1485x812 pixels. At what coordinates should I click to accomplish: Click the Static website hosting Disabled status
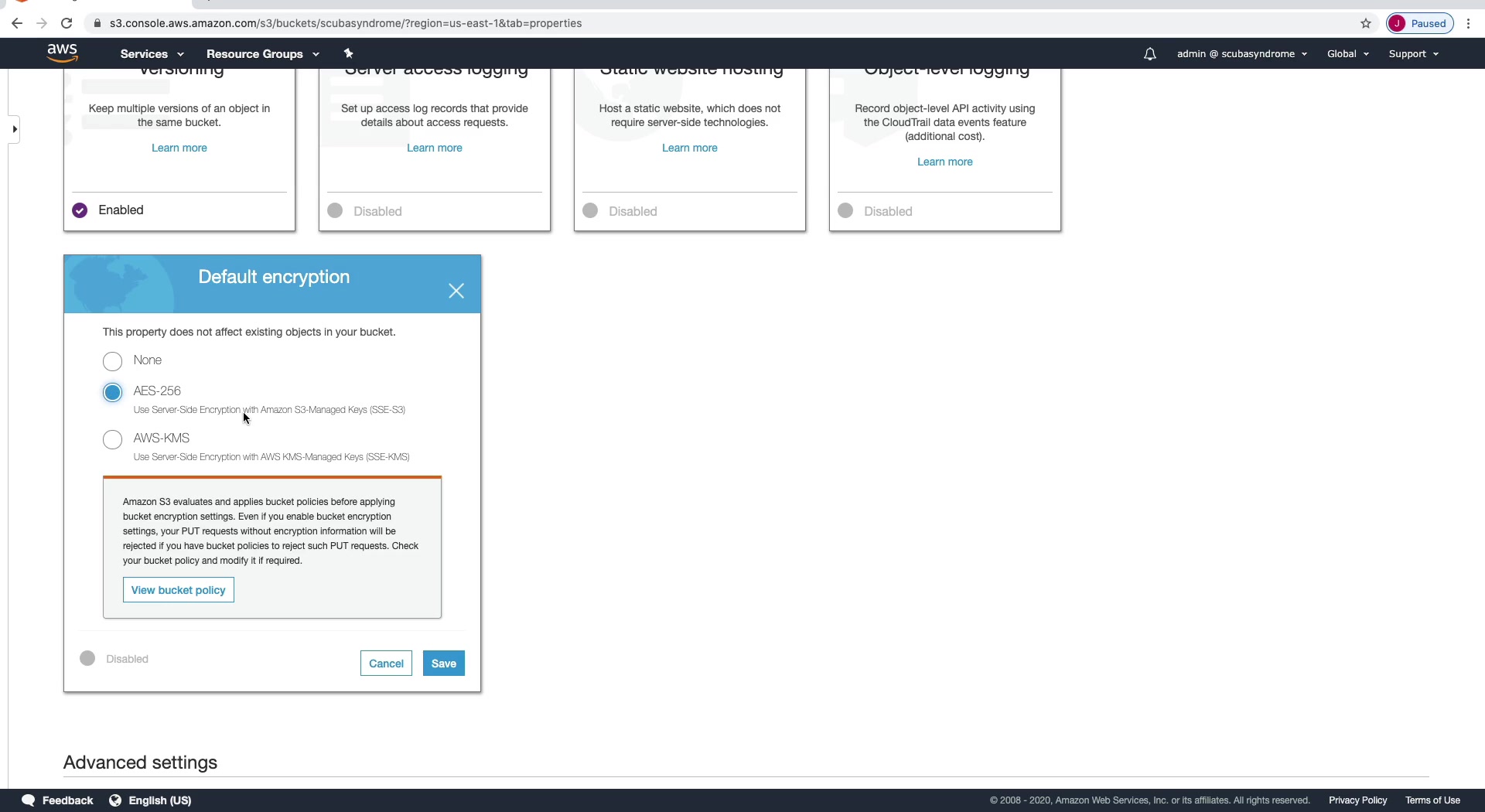(620, 211)
